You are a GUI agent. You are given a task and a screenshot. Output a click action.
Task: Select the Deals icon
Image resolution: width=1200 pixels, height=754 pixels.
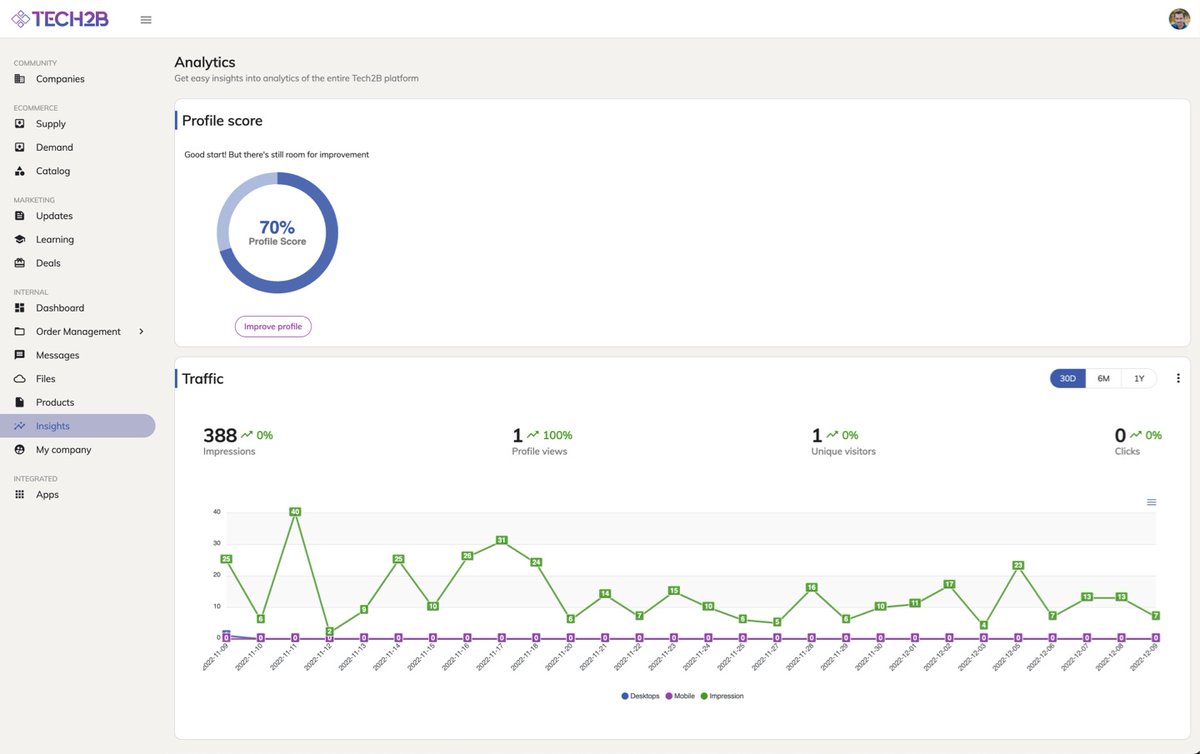tap(22, 262)
